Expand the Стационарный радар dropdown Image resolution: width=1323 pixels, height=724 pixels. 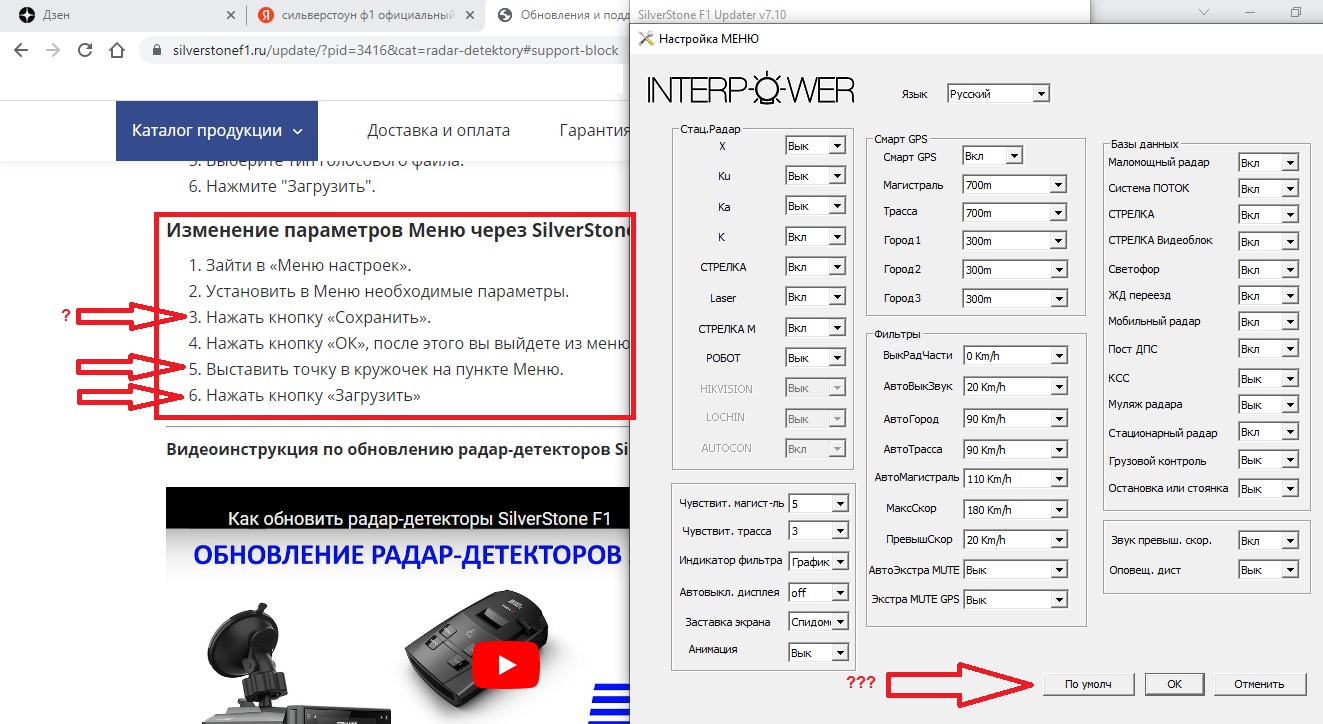(1268, 433)
